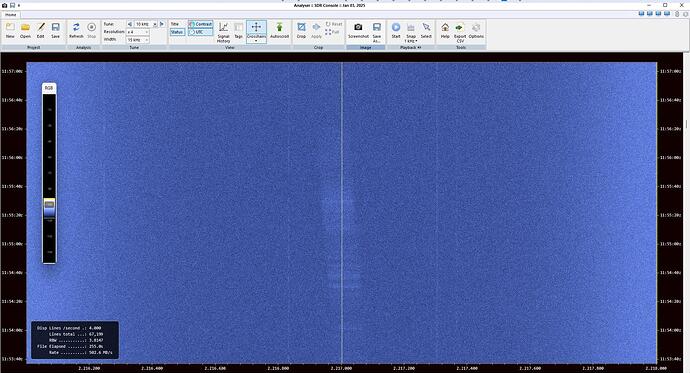This screenshot has height=373, width=690.
Task: Expand the Crosshairs dropdown arrow
Action: tap(256, 41)
